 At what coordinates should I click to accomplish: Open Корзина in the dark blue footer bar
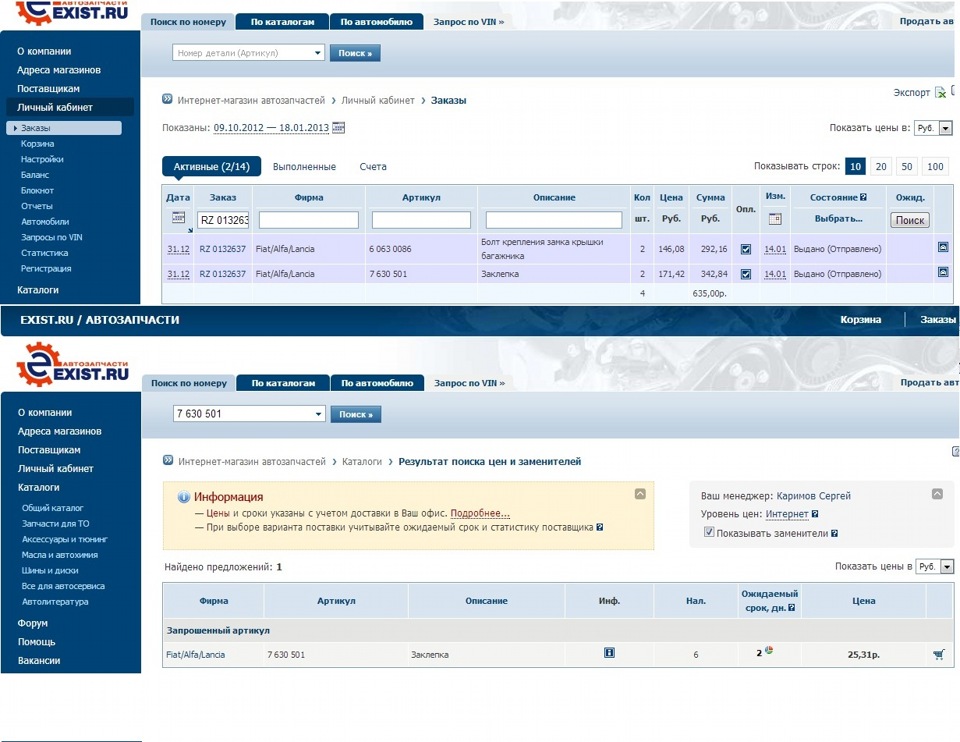[860, 320]
